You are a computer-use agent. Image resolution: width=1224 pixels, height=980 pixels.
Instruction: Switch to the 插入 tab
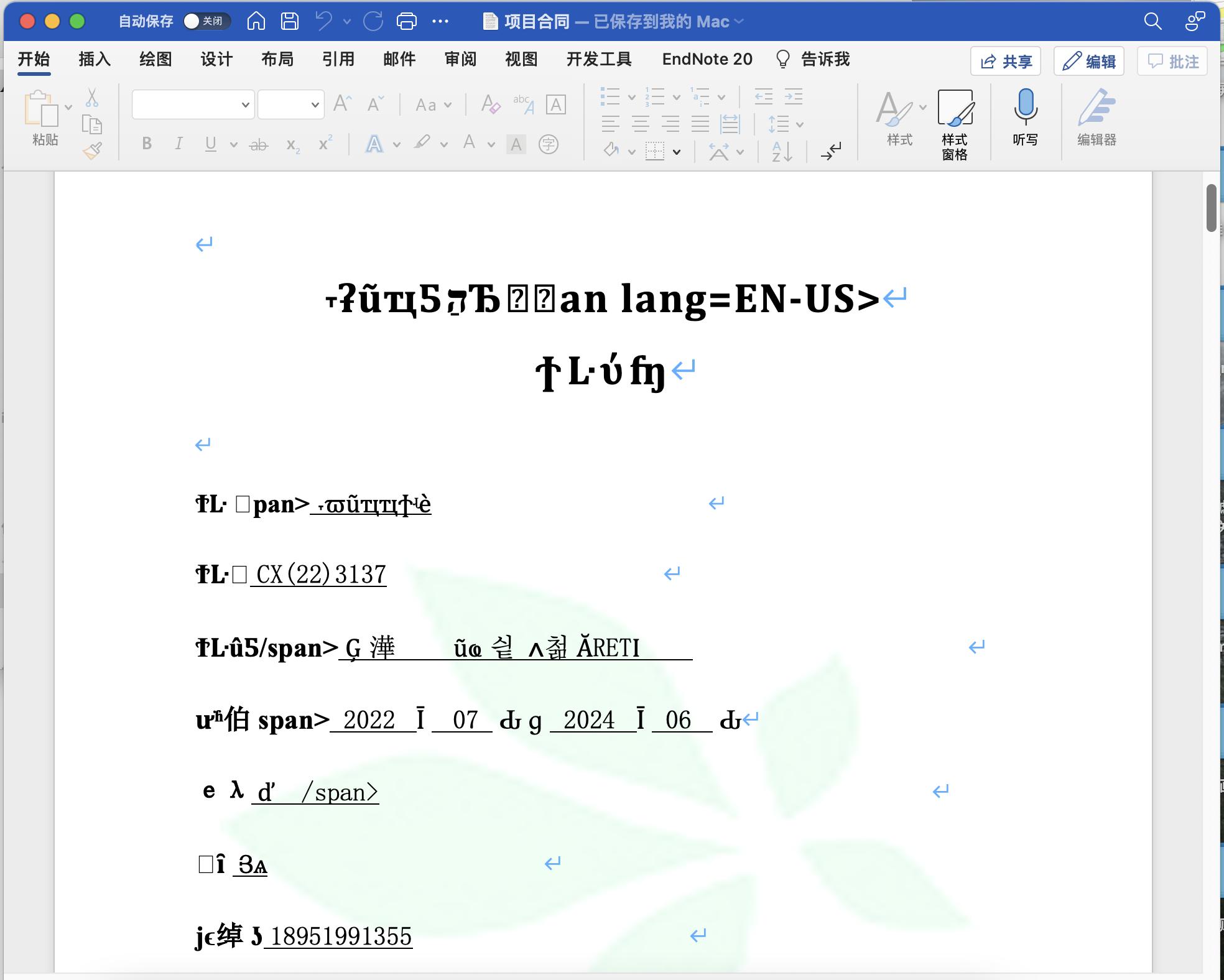(x=95, y=60)
